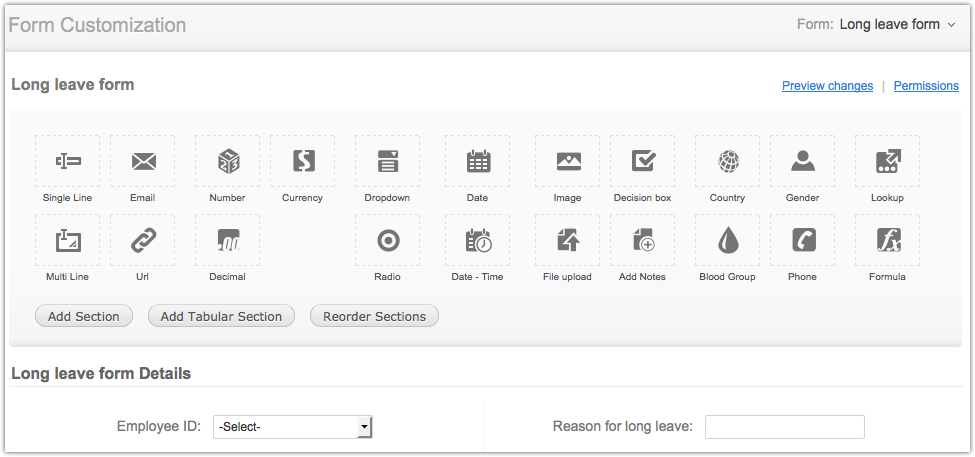Select the Single Line field icon
Viewport: 975px width, 457px height.
pos(68,161)
